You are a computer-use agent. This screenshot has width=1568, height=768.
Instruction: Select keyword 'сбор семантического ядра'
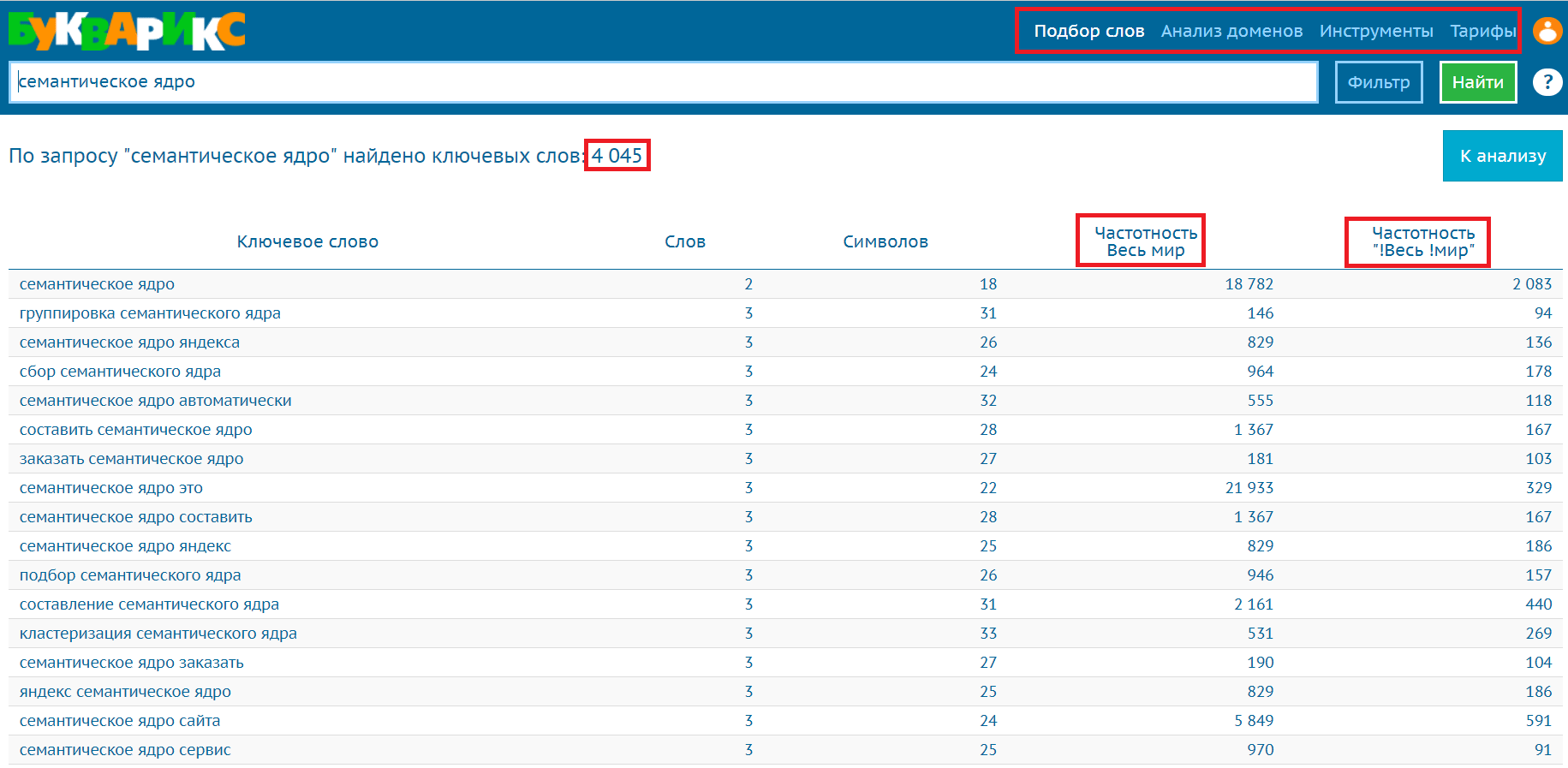point(120,372)
